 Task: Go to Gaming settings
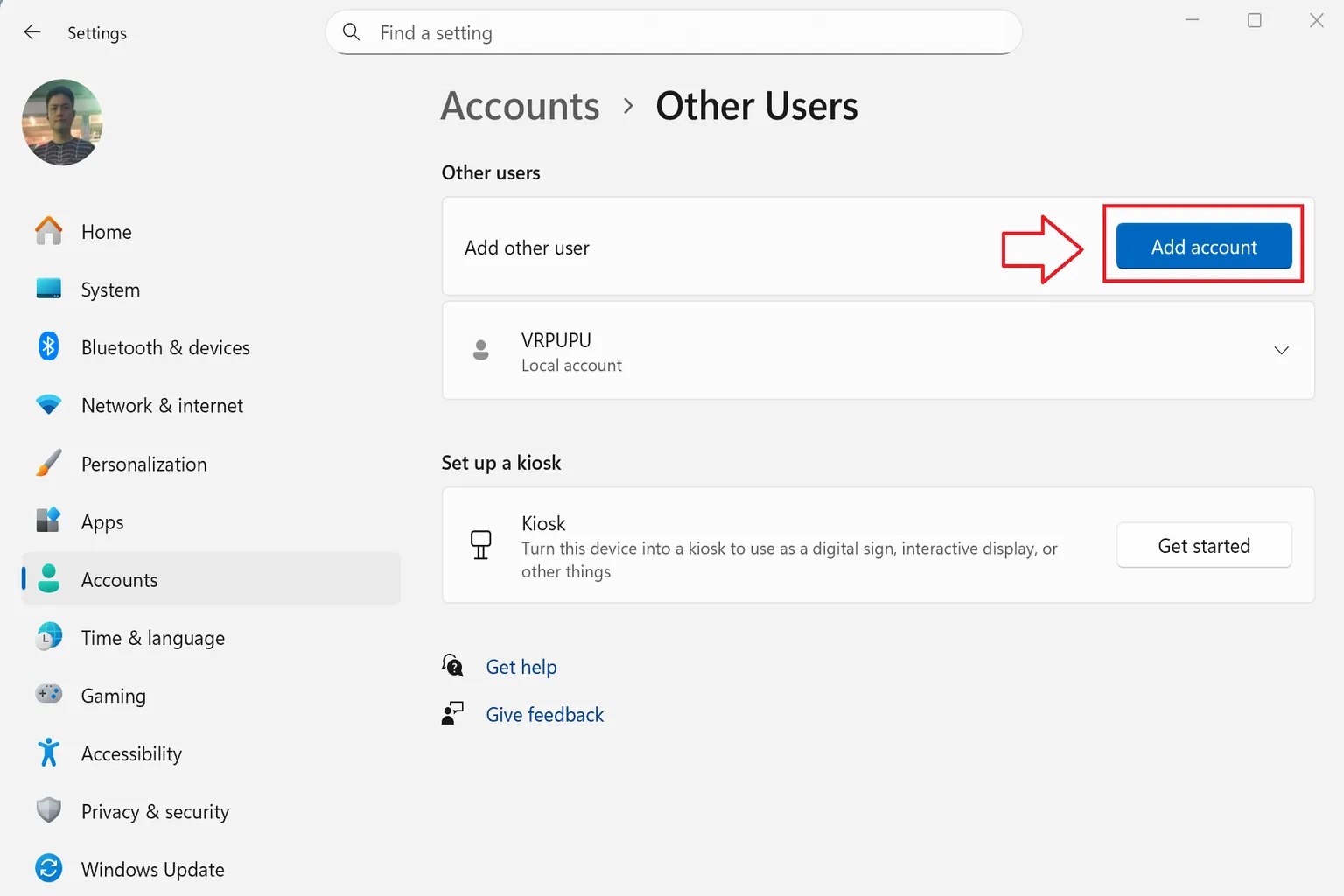(211, 695)
